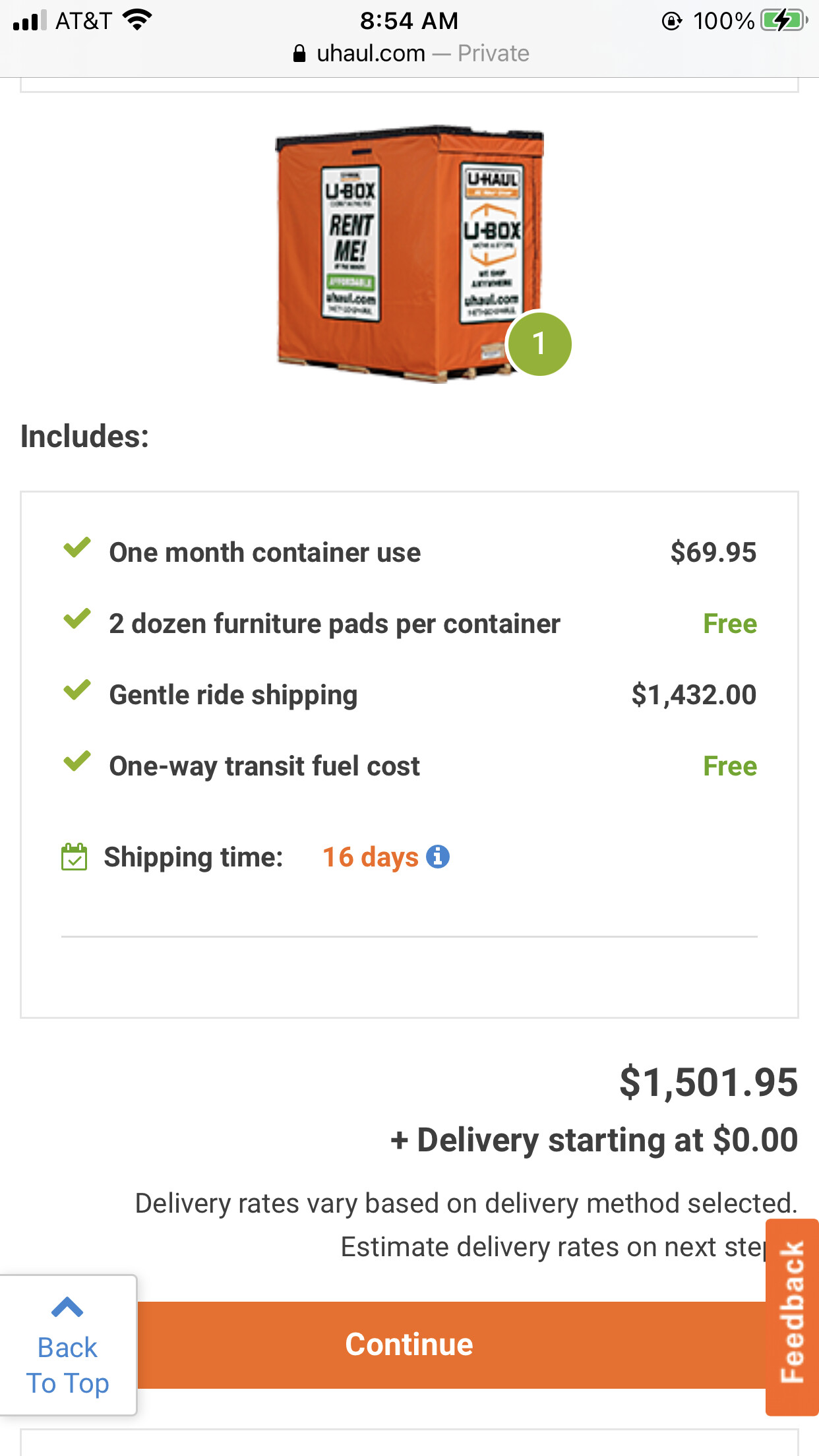Tap the green quantity badge showing 1
Viewport: 819px width, 1456px height.
pyautogui.click(x=539, y=344)
